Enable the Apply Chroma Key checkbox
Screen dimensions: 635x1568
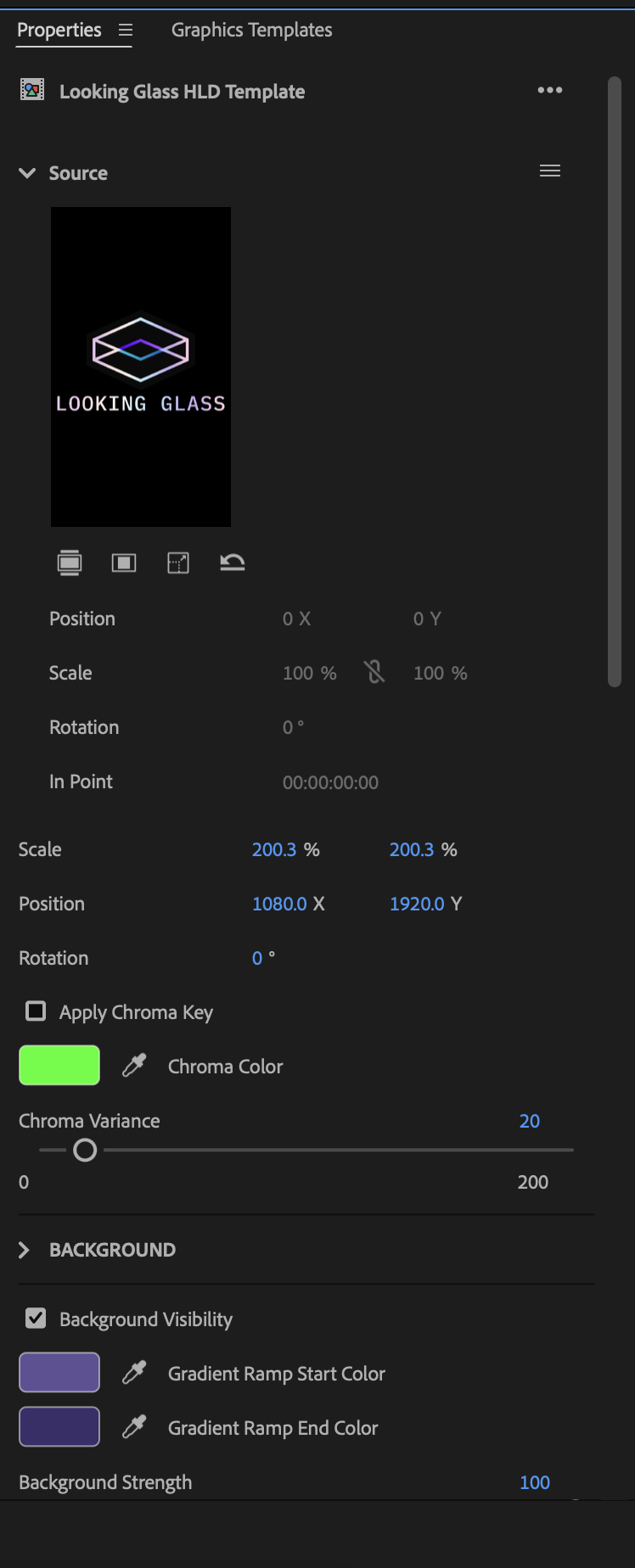point(36,1011)
